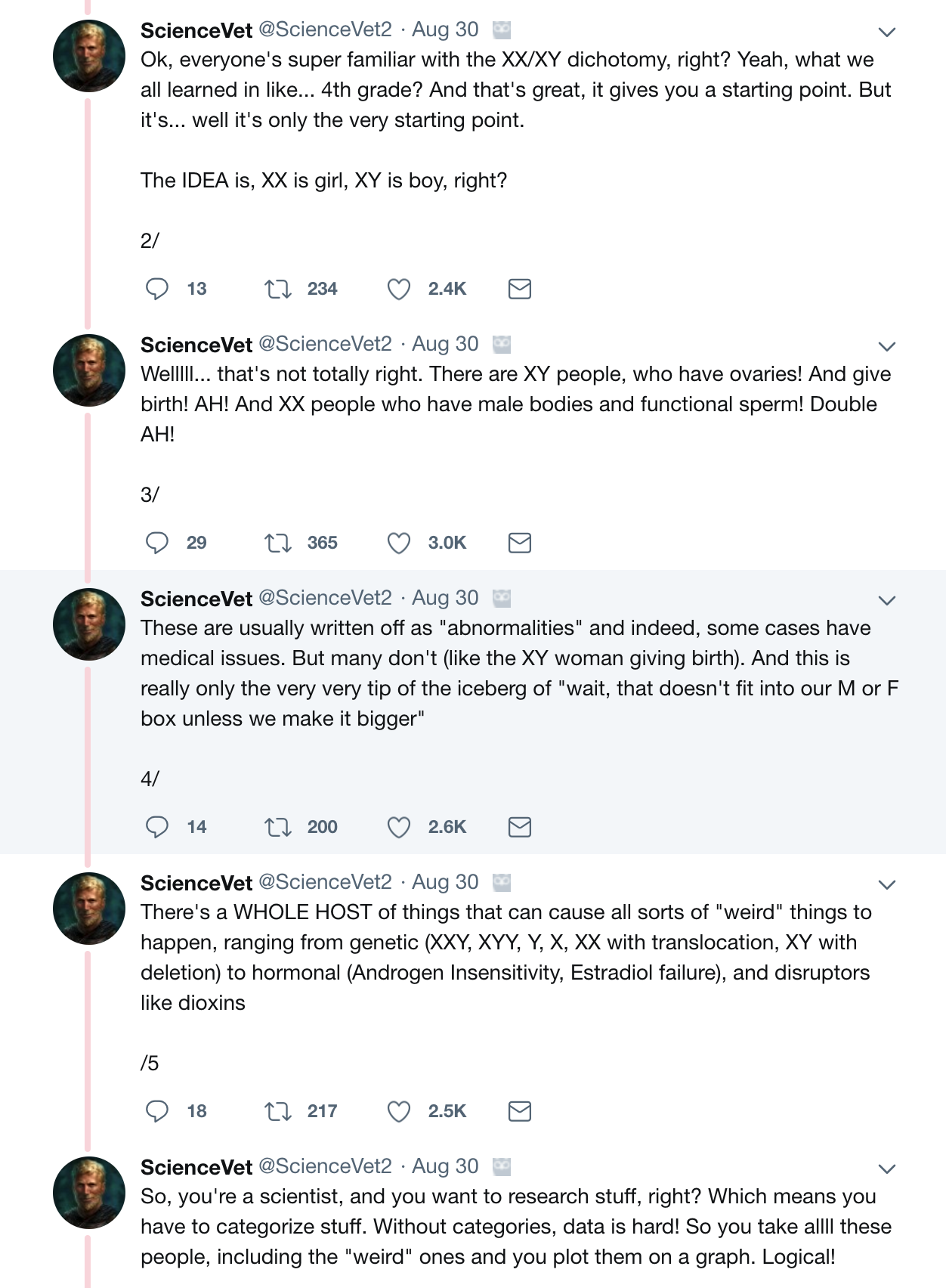This screenshot has width=946, height=1288.
Task: Reply to the tweet with 29 replies
Action: pos(157,543)
